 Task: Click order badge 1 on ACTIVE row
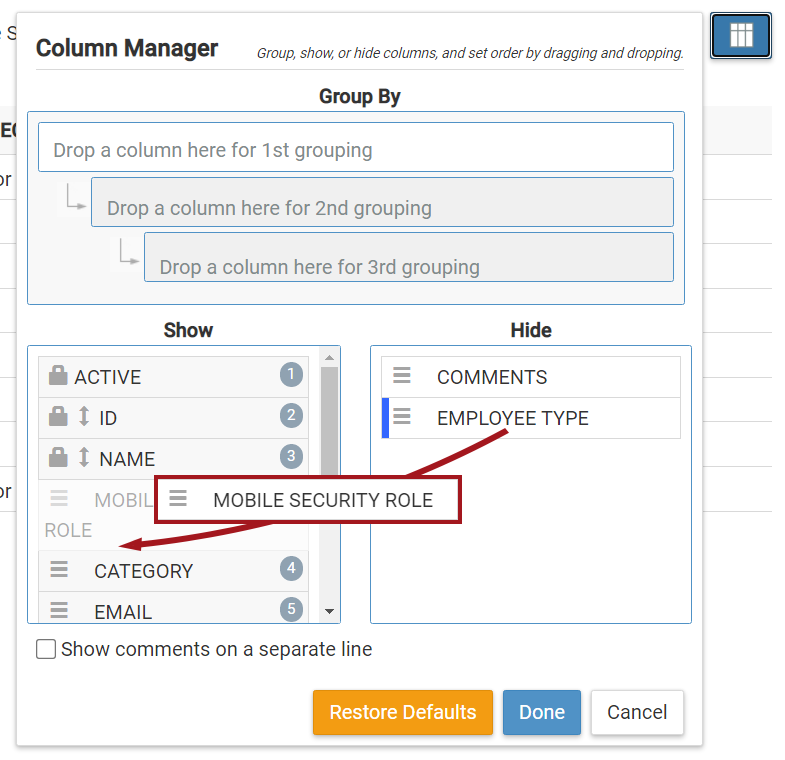291,374
